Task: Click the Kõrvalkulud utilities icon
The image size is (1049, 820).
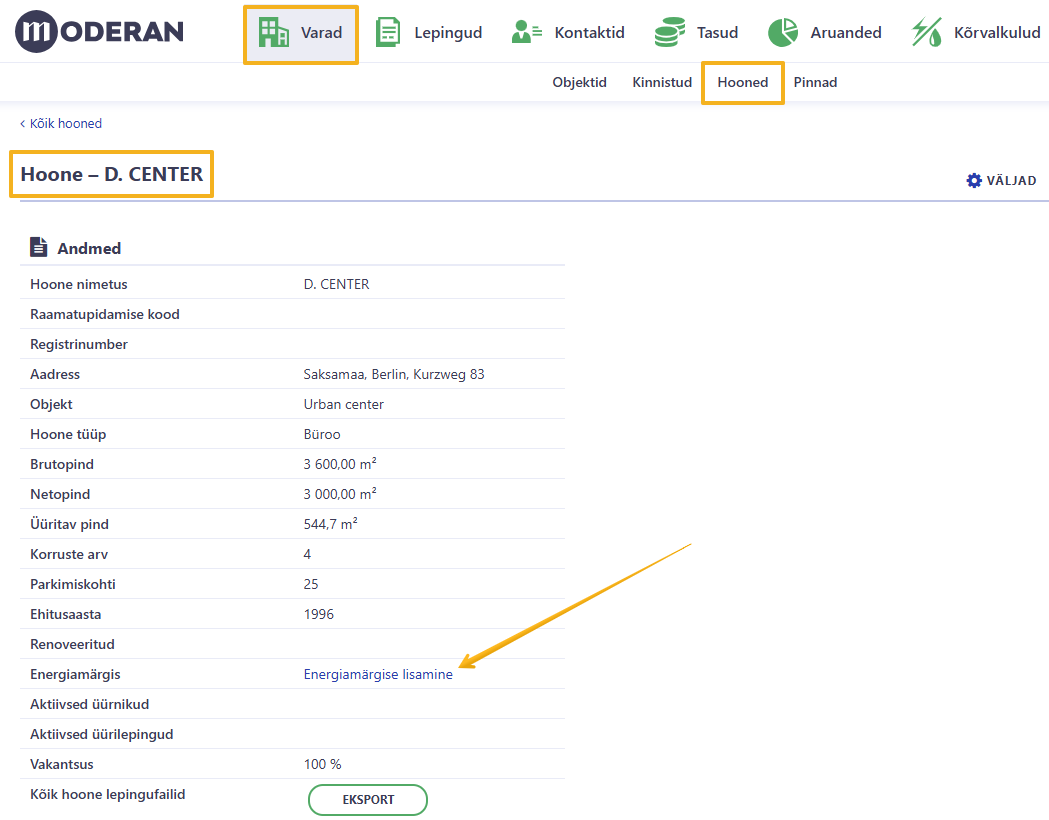Action: click(927, 32)
